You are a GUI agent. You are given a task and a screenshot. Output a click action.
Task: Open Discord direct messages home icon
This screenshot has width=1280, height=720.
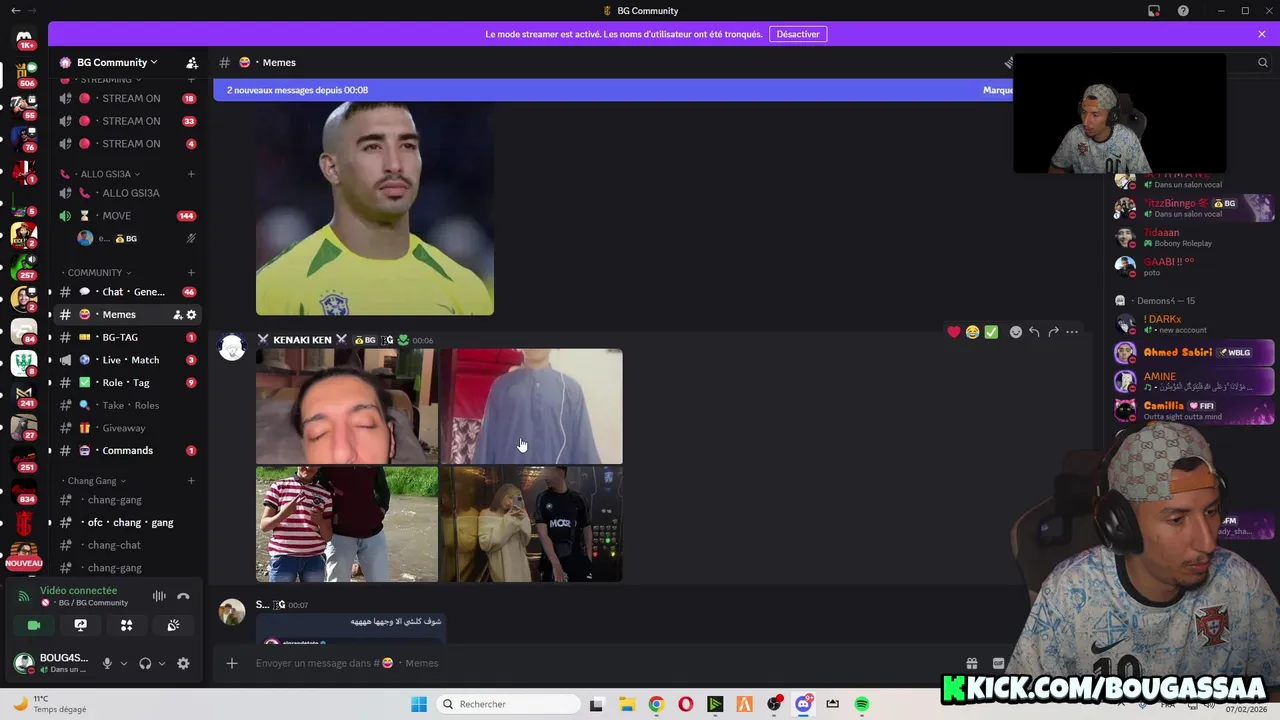(24, 38)
